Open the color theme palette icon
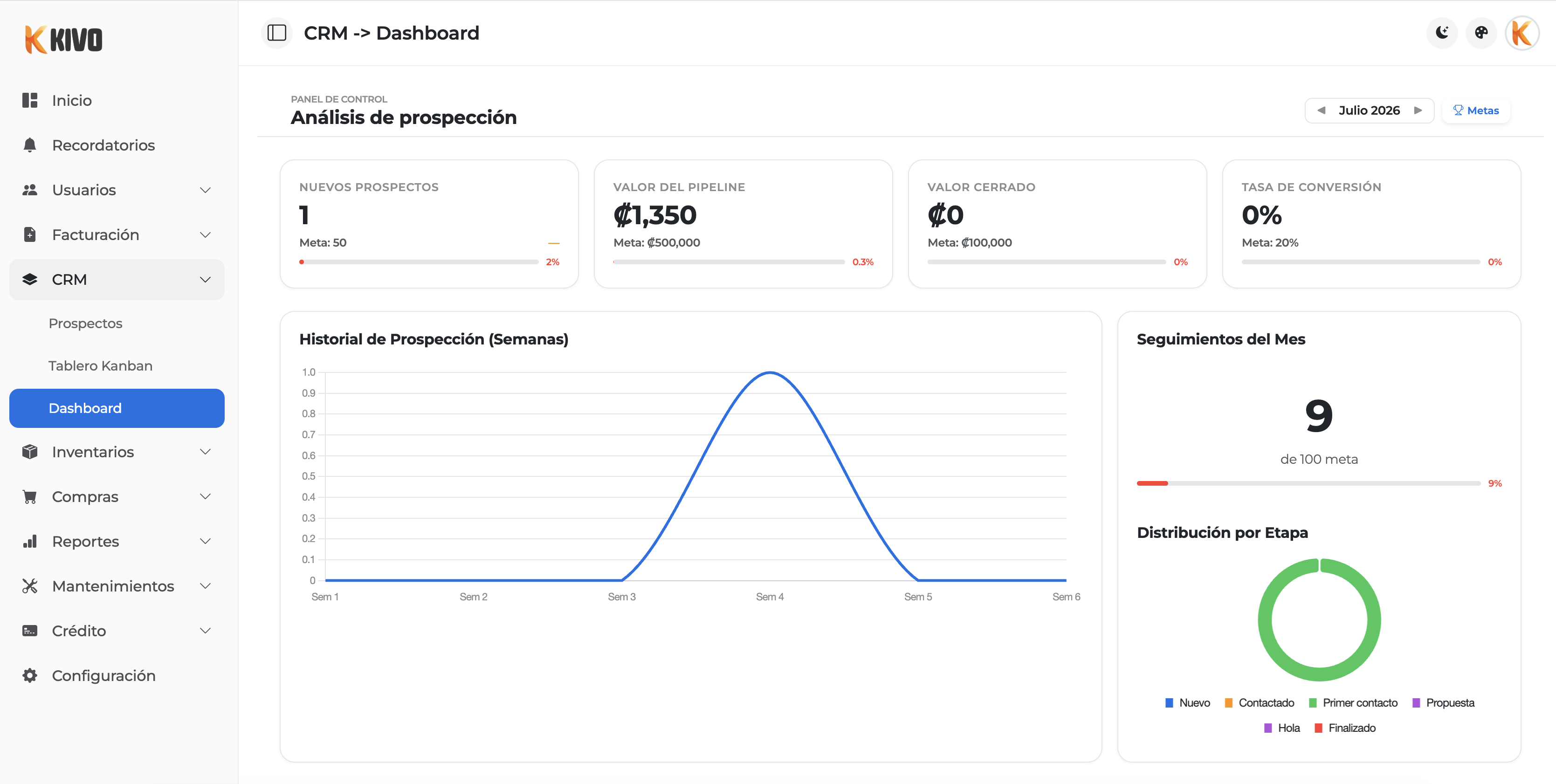1556x784 pixels. 1481,33
